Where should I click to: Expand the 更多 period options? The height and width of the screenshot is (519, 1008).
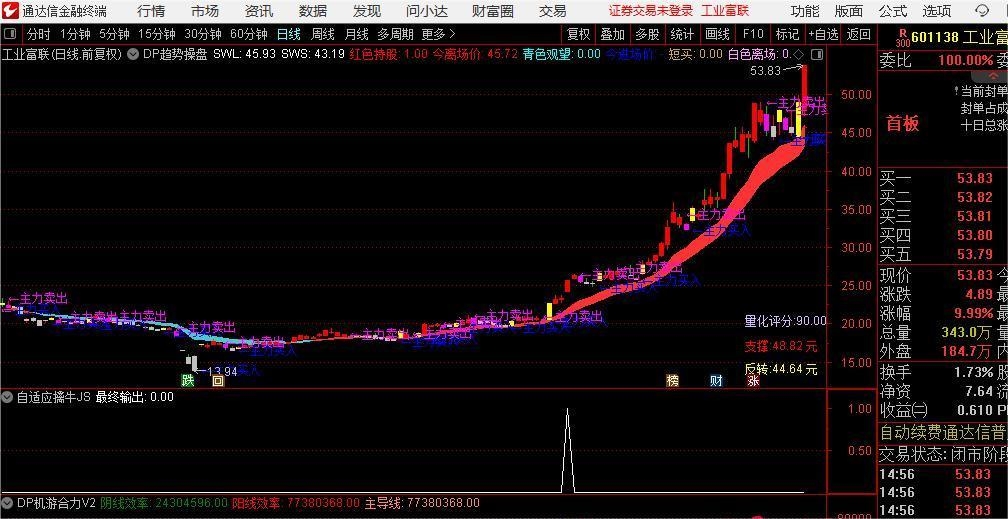tap(438, 34)
